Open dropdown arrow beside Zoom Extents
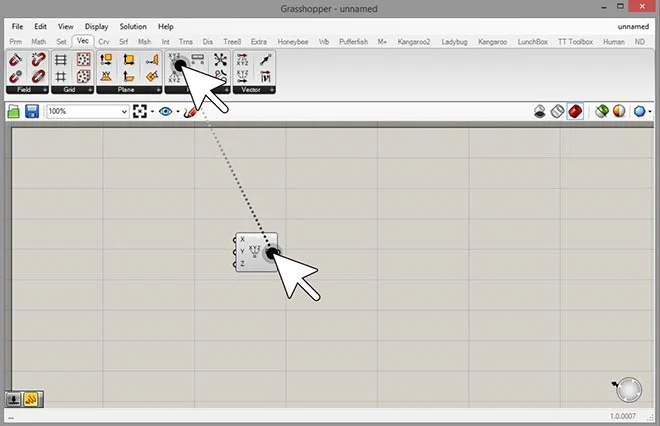 point(152,112)
